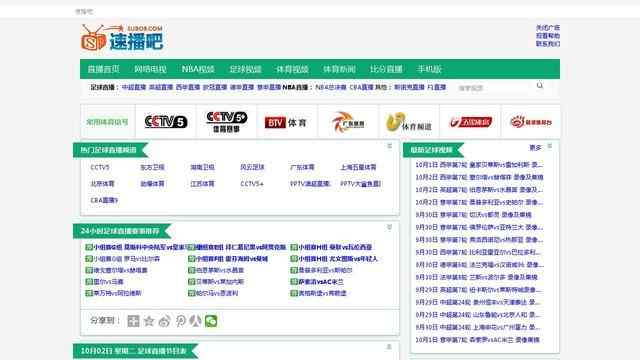Open the CBA直播 link in the sub-nav

tap(361, 87)
